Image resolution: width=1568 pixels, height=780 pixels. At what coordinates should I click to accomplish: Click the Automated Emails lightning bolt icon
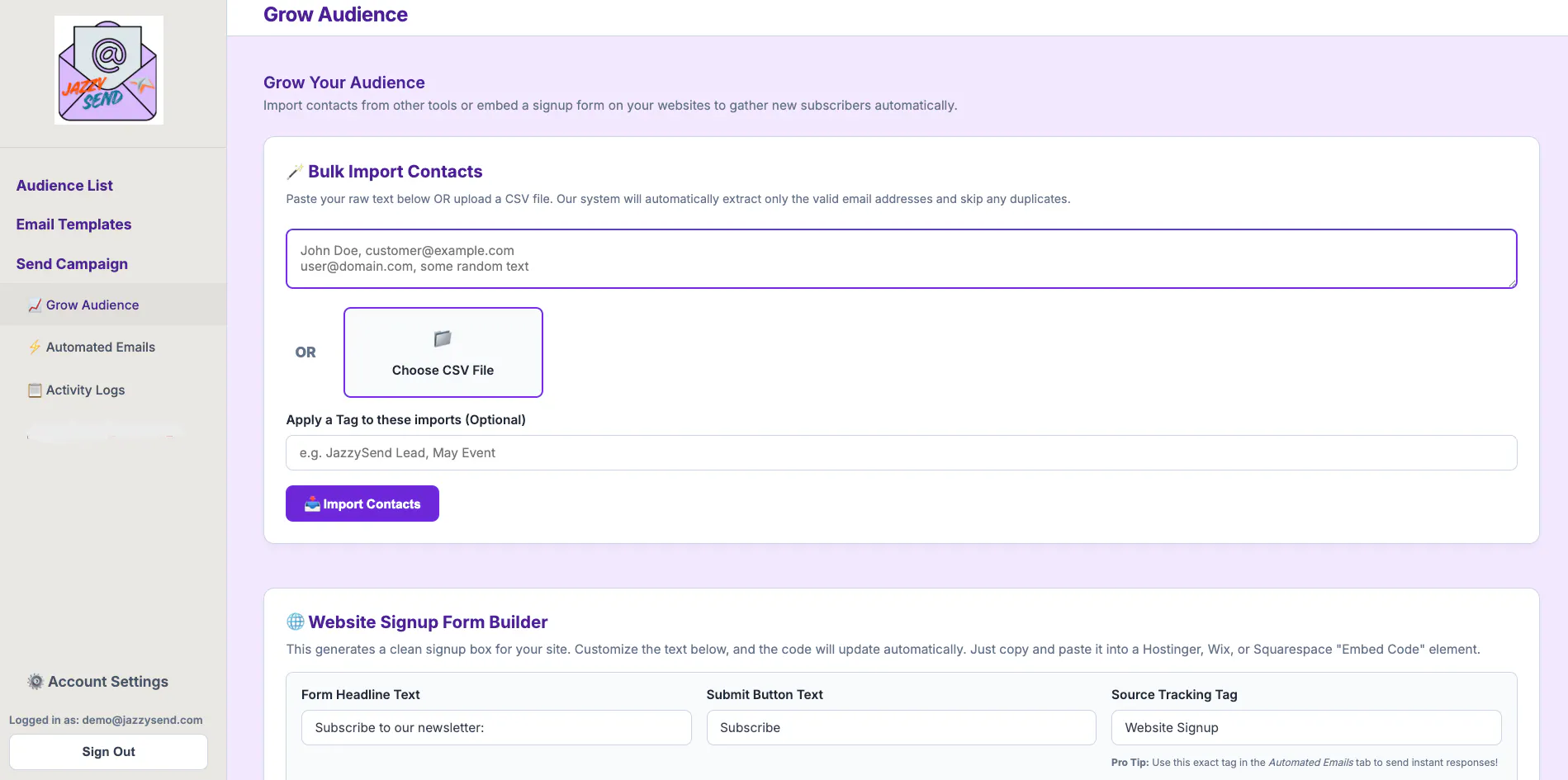(35, 347)
